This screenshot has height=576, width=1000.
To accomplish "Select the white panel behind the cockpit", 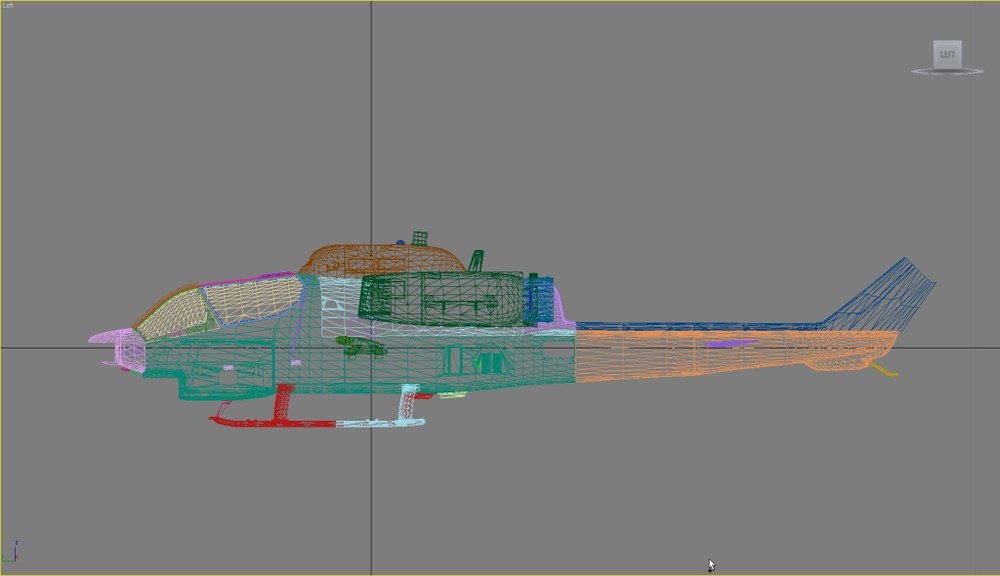I will [338, 306].
